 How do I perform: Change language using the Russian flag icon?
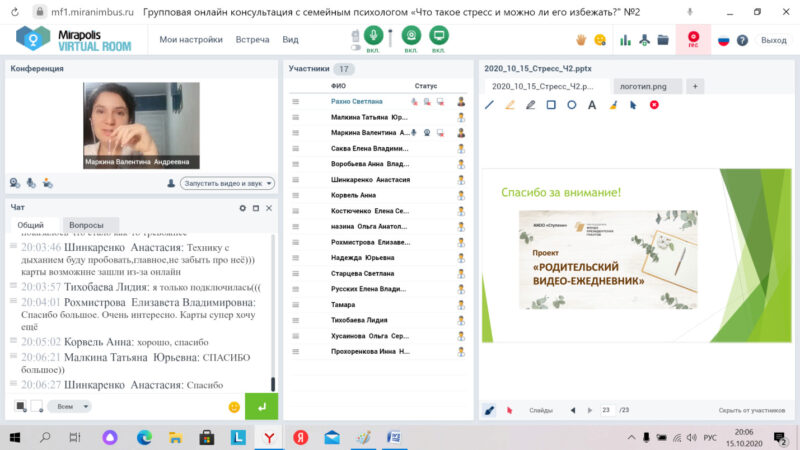point(723,40)
